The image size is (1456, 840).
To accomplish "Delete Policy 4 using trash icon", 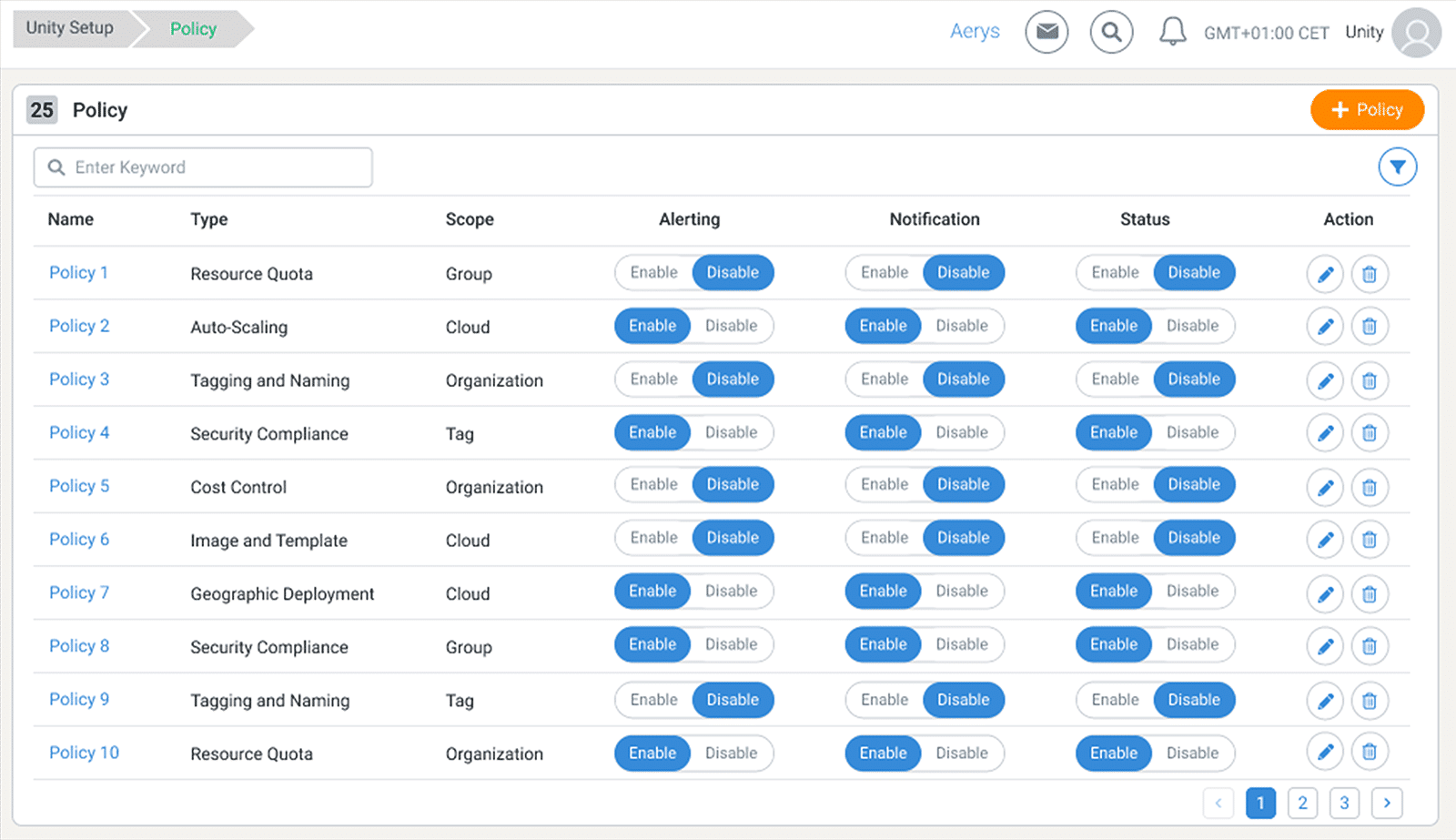I will [1370, 433].
